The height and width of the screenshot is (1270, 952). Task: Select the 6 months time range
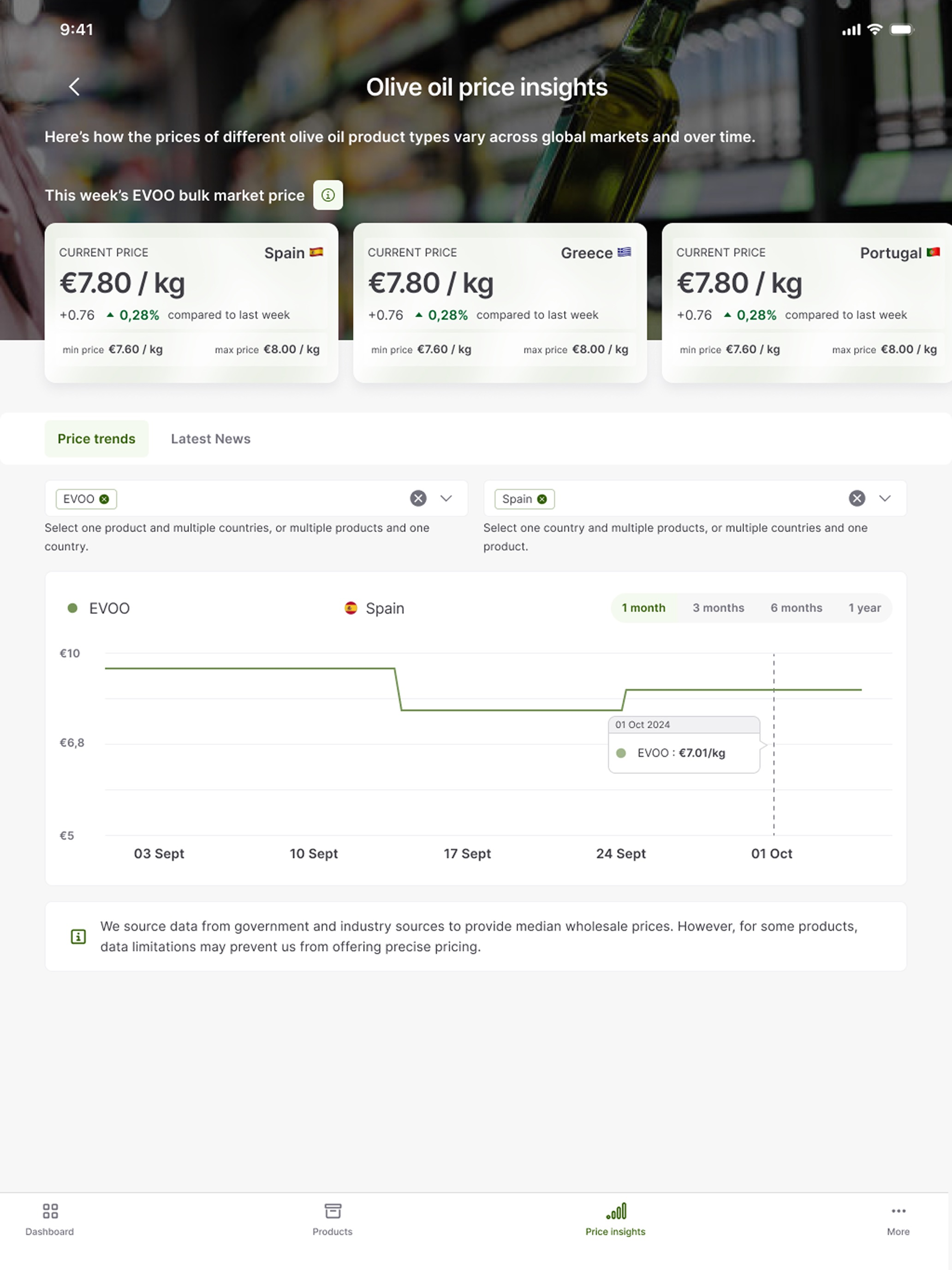coord(796,608)
